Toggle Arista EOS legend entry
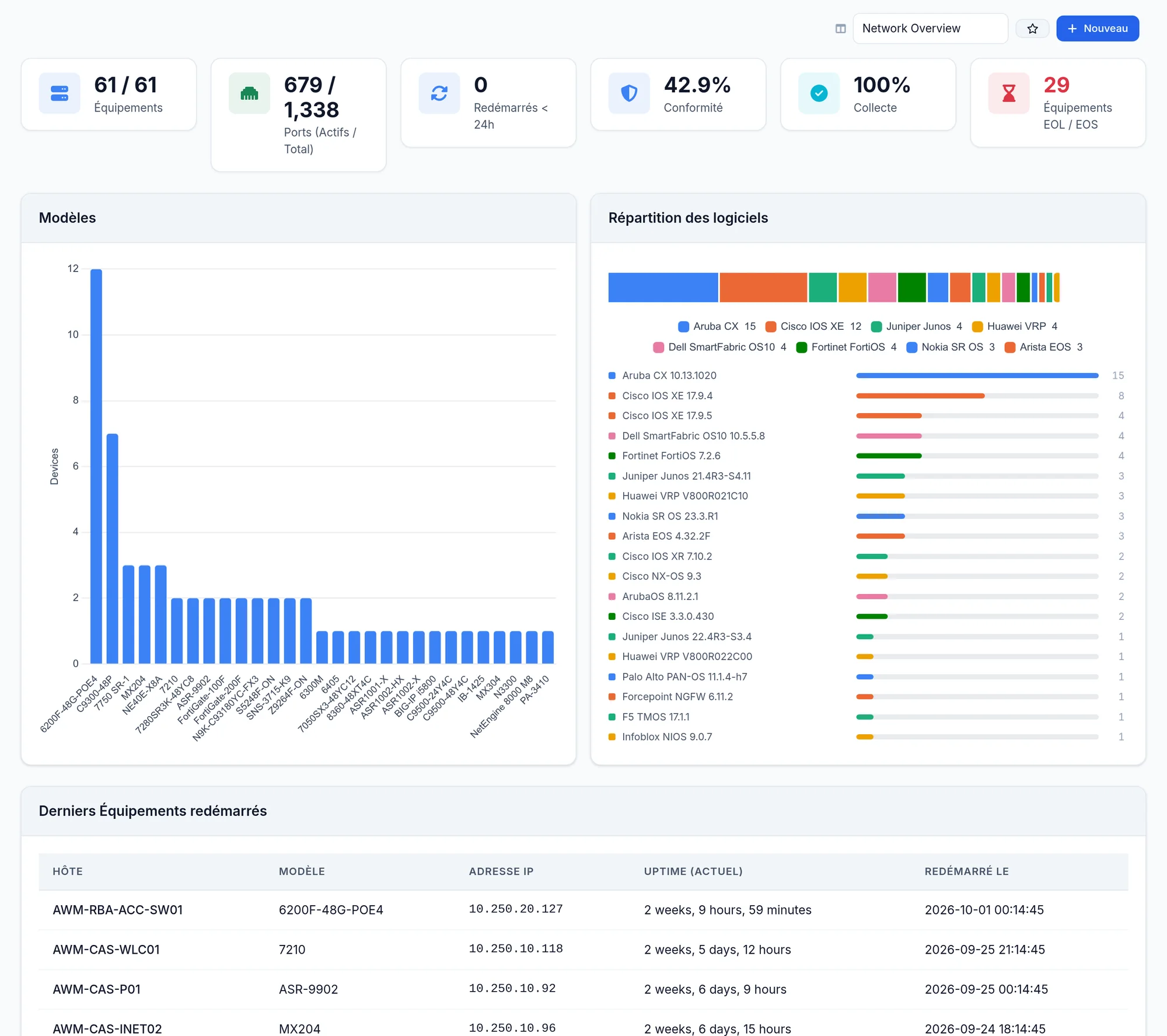 click(x=1043, y=347)
